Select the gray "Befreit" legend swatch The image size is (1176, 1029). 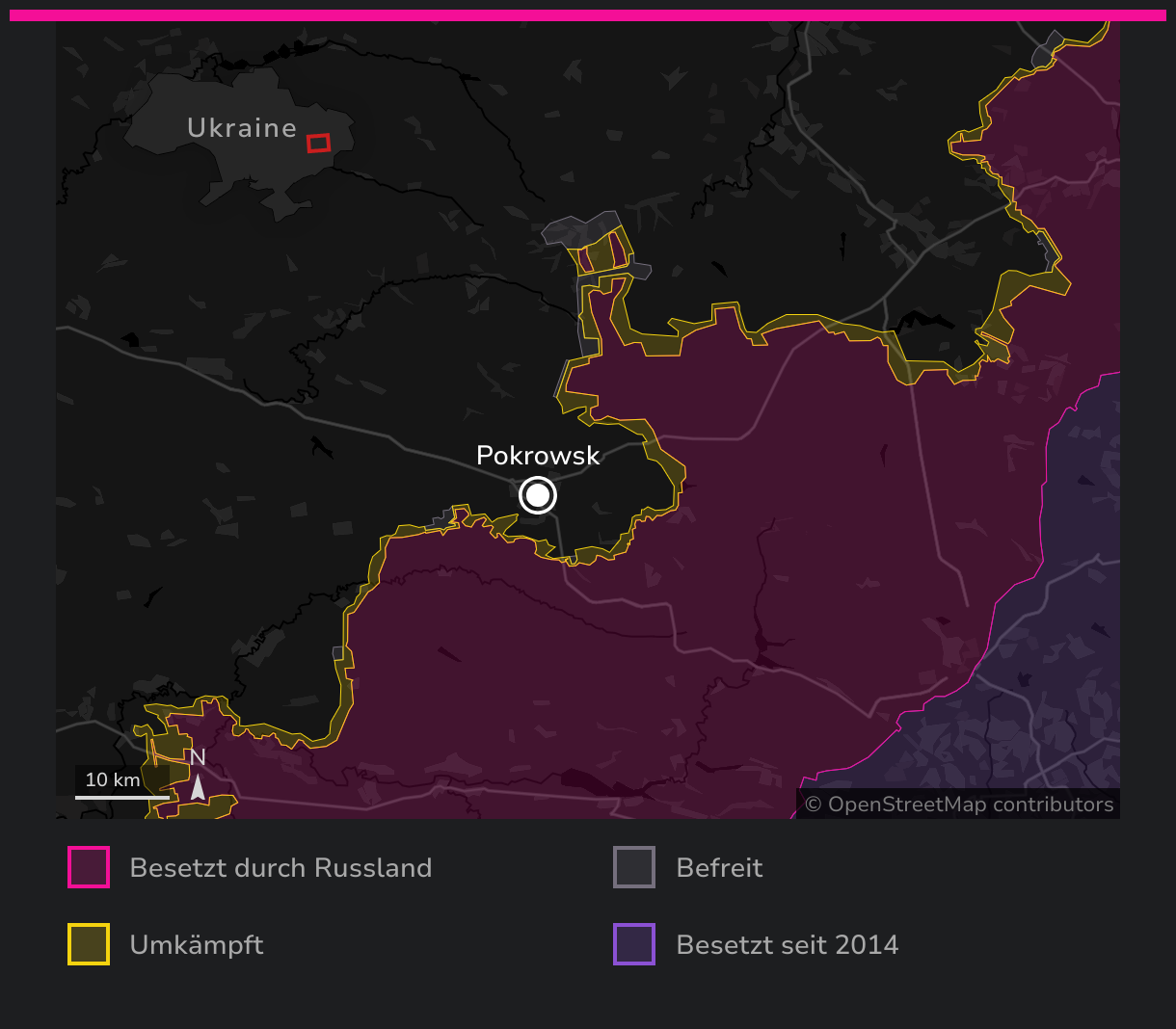pos(634,867)
